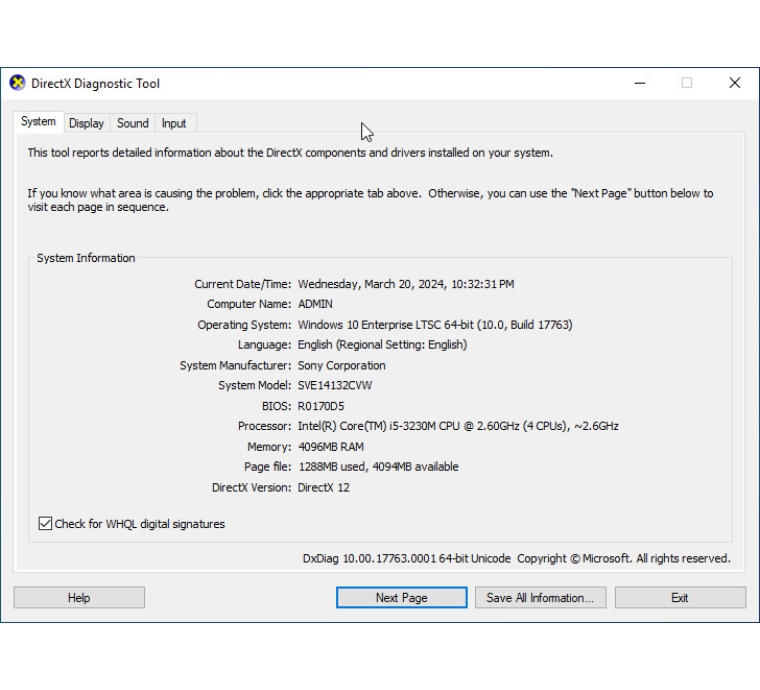Close the DirectX Diagnostic Tool window
Image resolution: width=760 pixels, height=690 pixels.
click(x=735, y=83)
